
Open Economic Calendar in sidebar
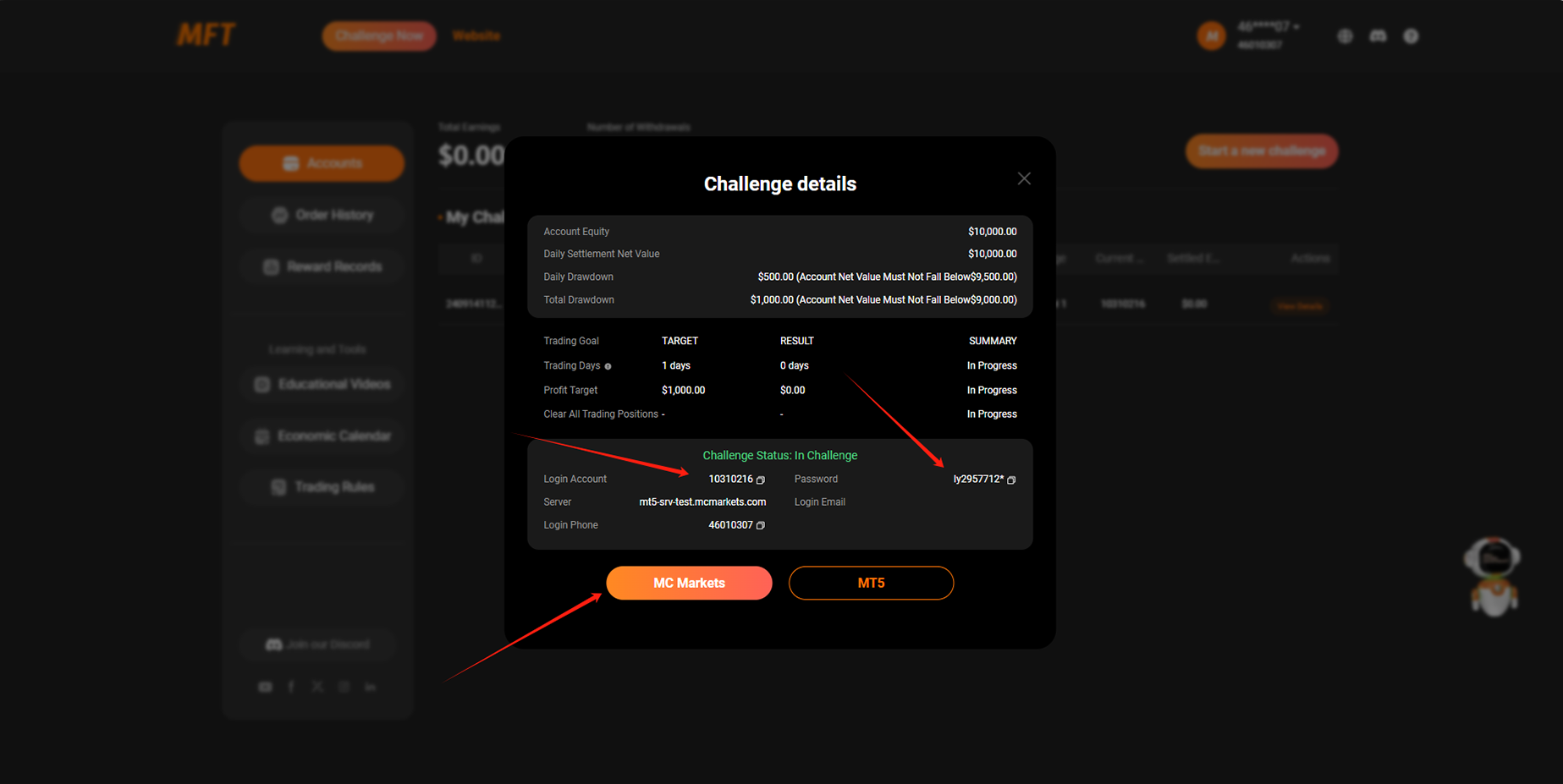tap(322, 436)
